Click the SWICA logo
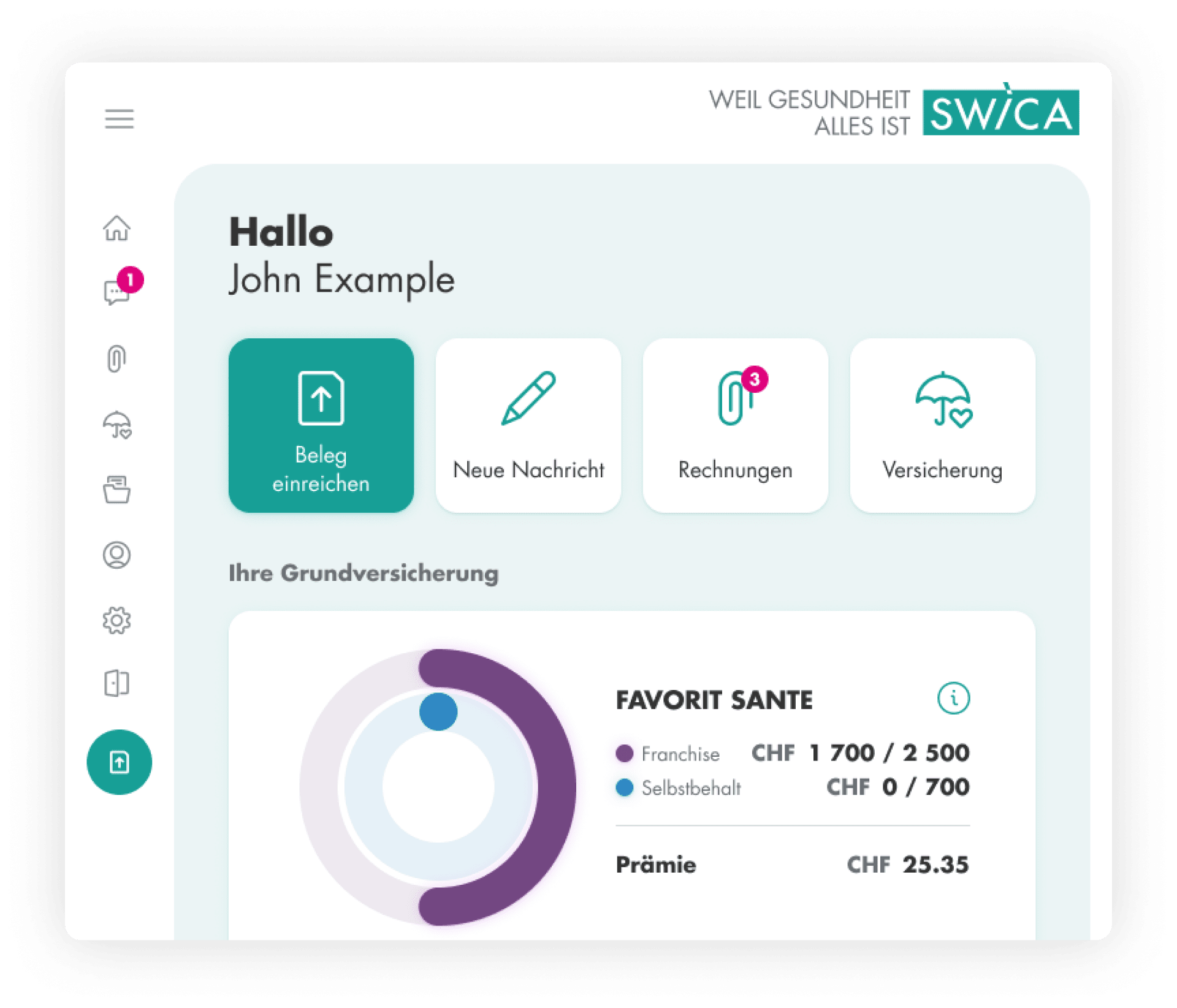Viewport: 1177px width, 1008px height. pos(1000,111)
